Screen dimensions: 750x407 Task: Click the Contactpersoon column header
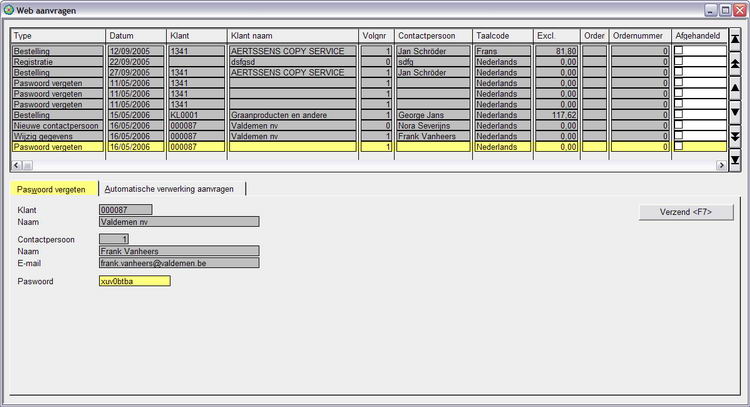433,35
